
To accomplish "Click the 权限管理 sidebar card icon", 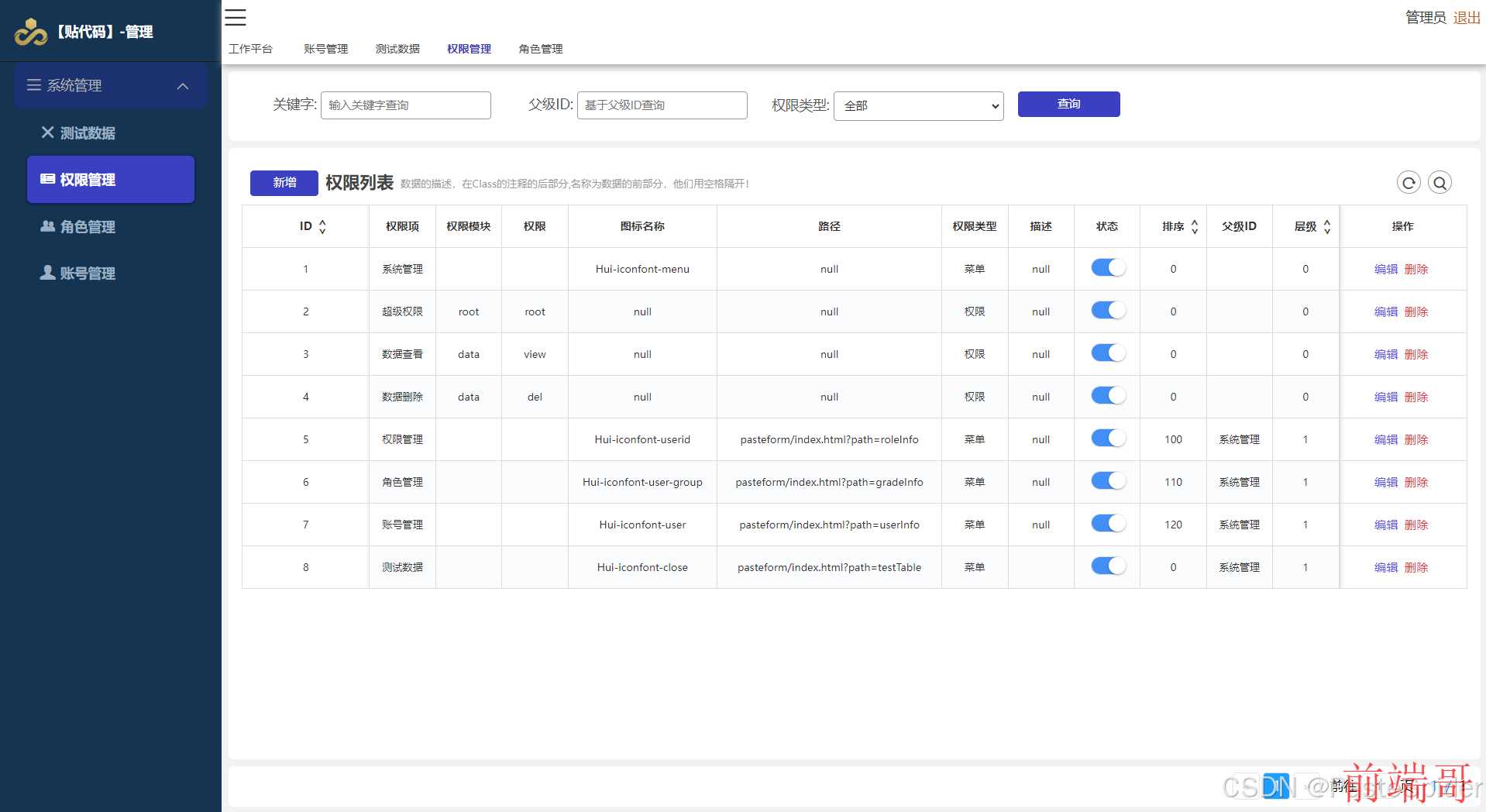I will click(x=47, y=179).
